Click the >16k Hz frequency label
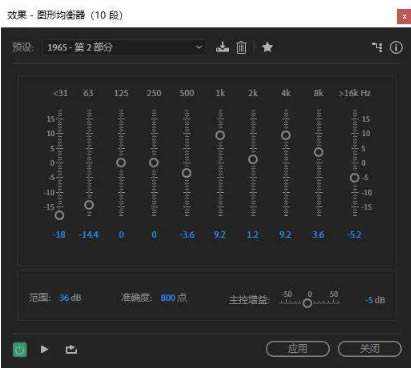This screenshot has width=411, height=368. click(354, 93)
